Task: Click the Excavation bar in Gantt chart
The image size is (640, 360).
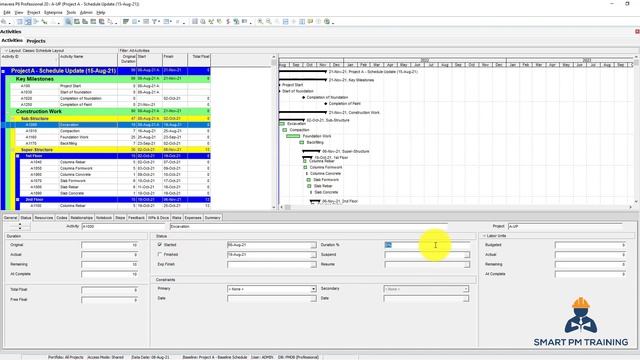Action: pyautogui.click(x=282, y=124)
